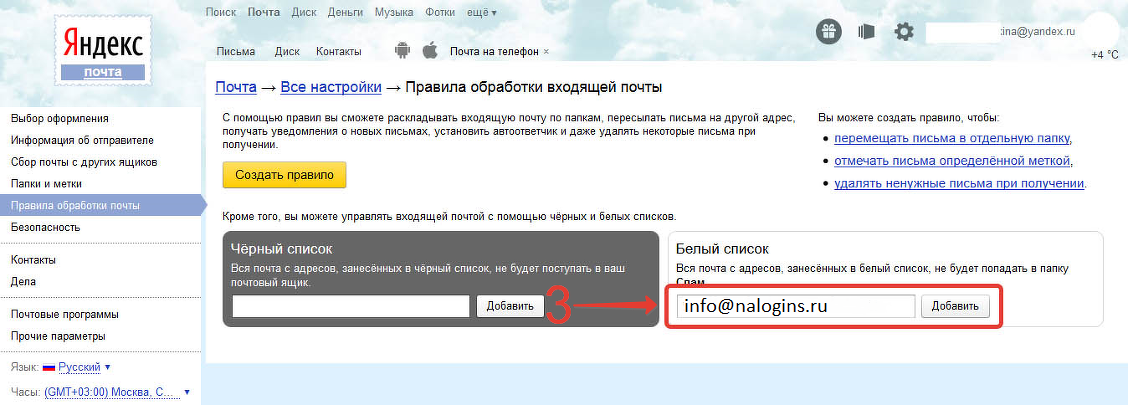Open the 'Выбор оформления' settings section
The height and width of the screenshot is (405, 1128).
pos(60,119)
